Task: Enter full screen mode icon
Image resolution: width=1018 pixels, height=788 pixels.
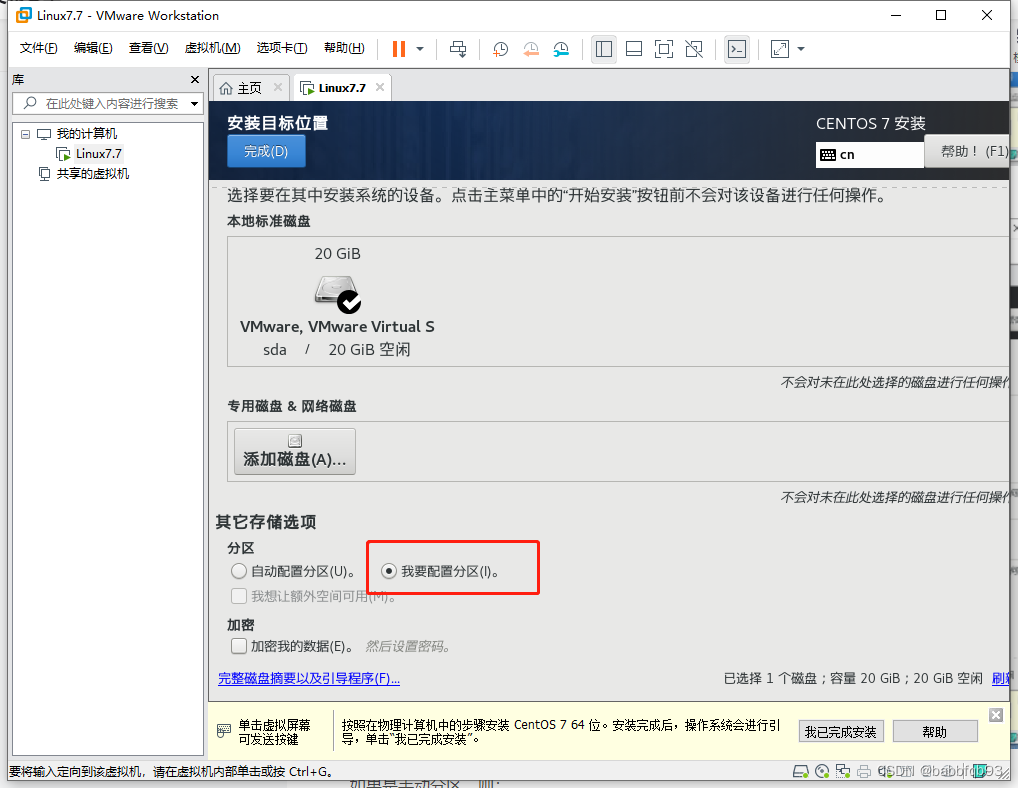Action: click(664, 49)
